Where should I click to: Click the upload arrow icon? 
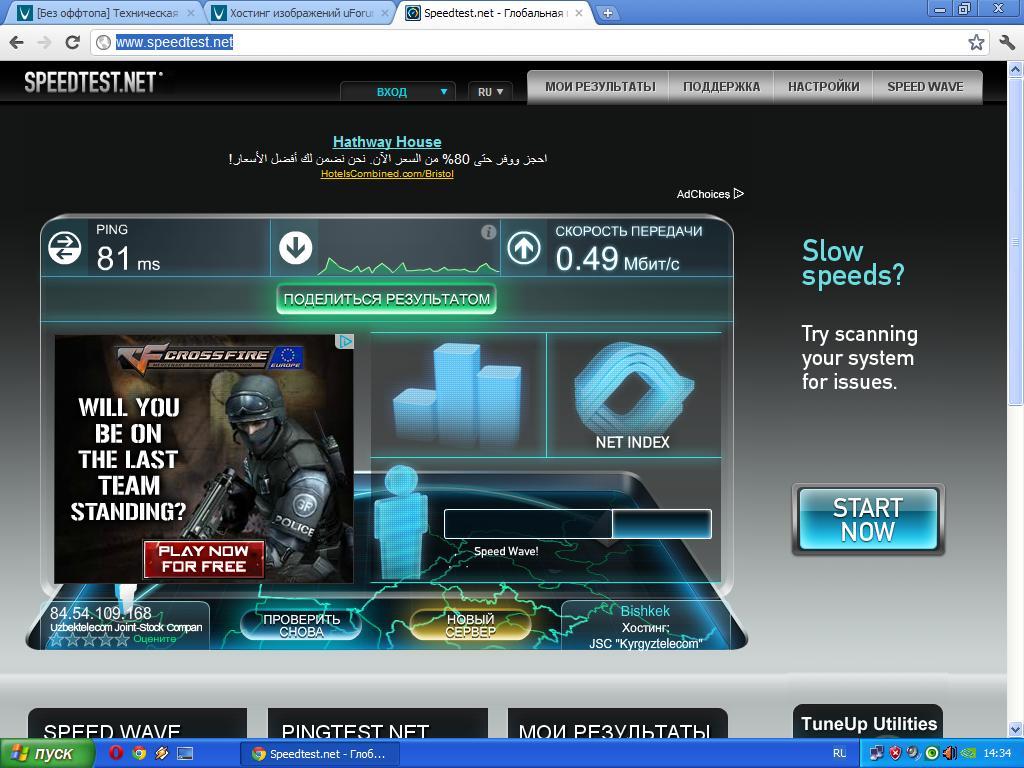pos(524,248)
